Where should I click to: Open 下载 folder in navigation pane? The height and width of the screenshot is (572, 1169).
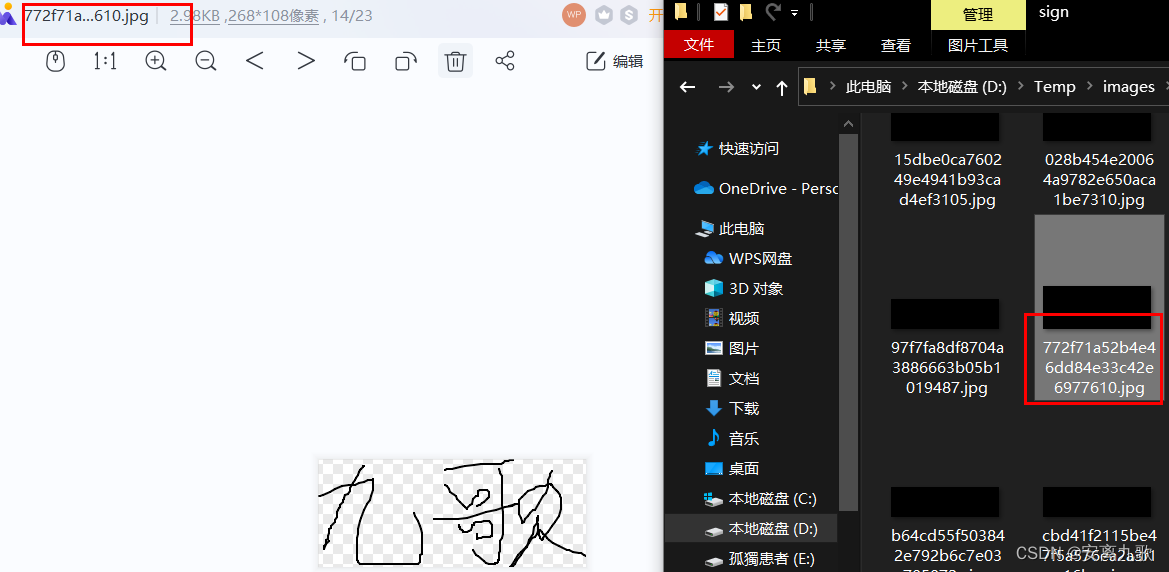[x=731, y=408]
